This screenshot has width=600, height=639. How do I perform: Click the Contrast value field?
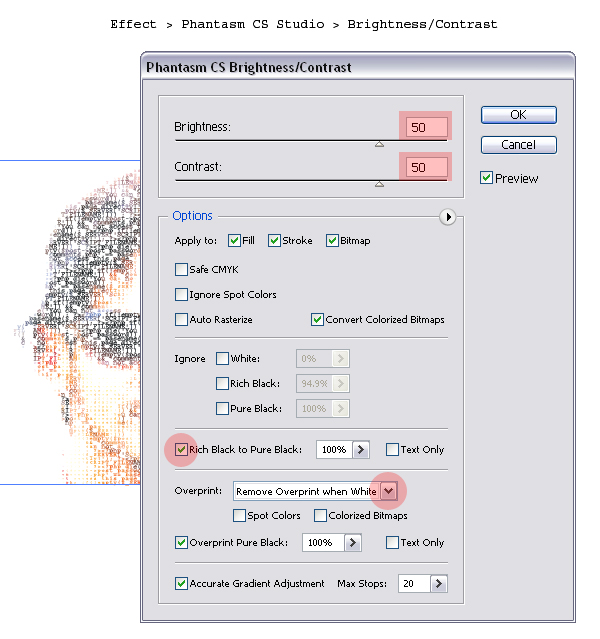click(x=426, y=167)
